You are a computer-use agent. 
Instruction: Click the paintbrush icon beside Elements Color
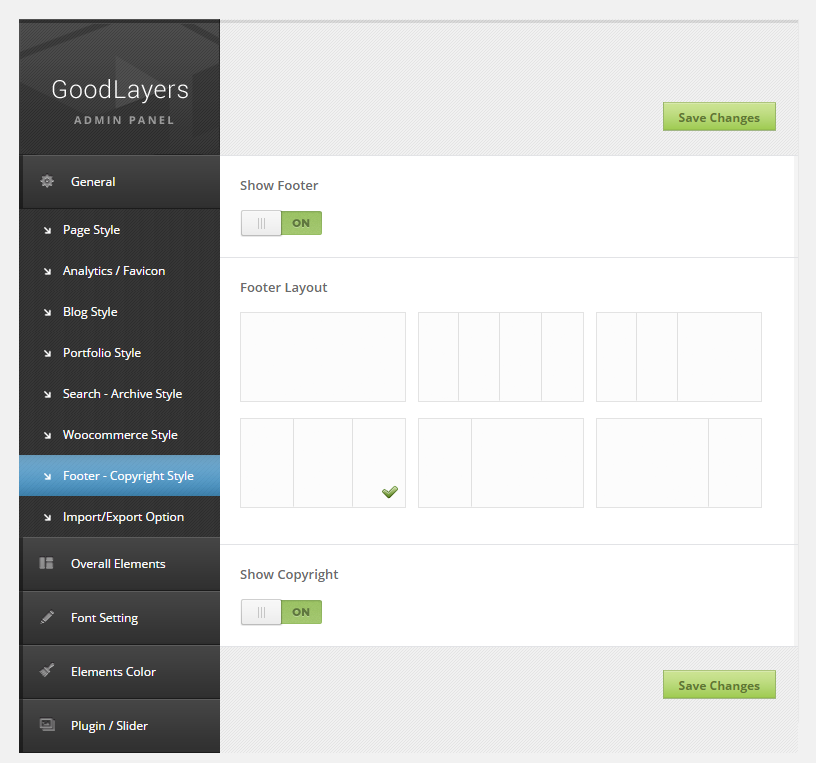tap(47, 670)
